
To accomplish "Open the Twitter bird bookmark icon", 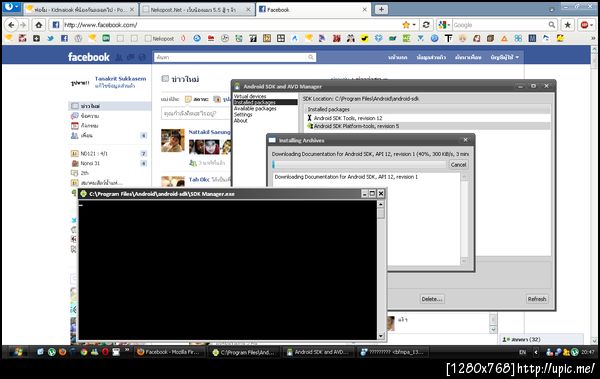I will [x=50, y=38].
